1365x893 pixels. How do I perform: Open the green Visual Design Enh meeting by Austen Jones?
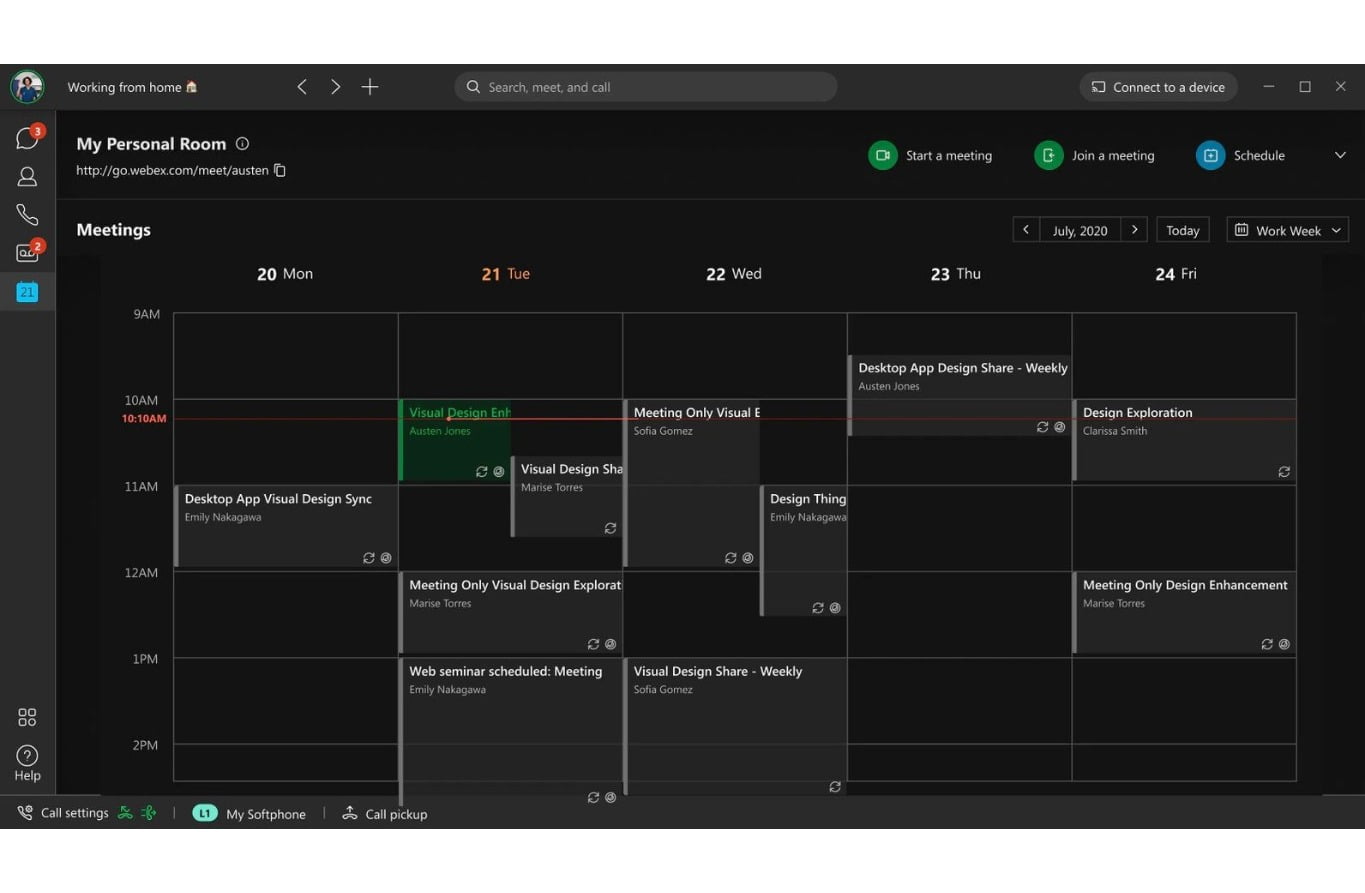[x=455, y=440]
